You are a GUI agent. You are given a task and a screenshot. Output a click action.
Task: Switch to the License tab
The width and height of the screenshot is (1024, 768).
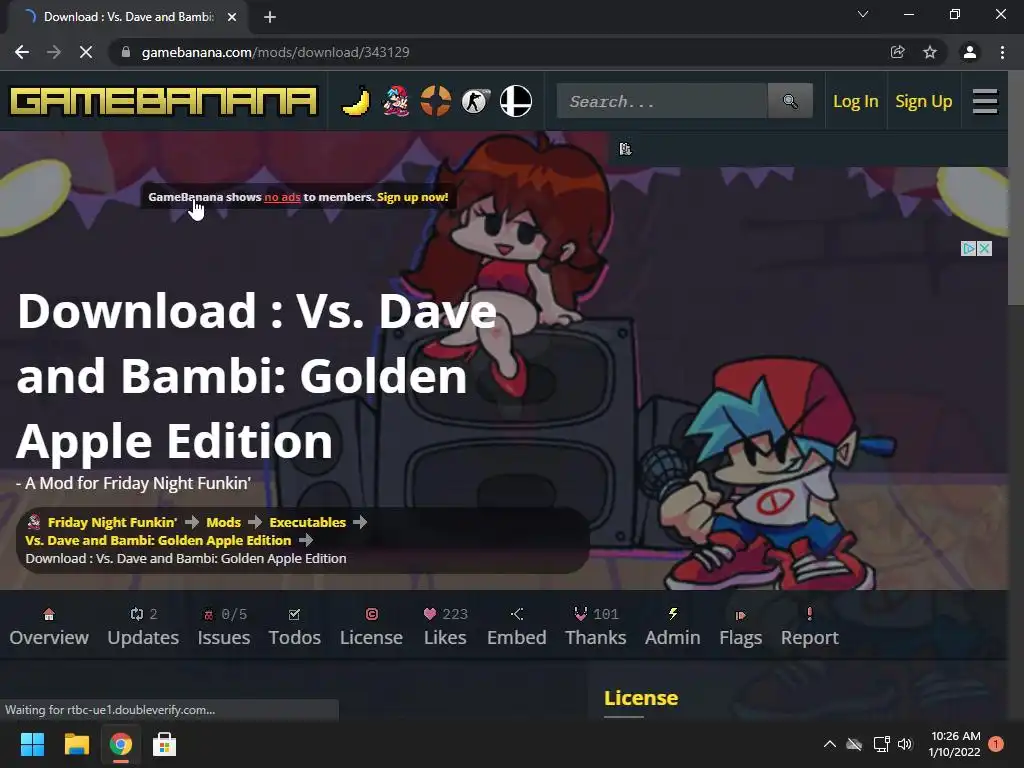pyautogui.click(x=371, y=626)
